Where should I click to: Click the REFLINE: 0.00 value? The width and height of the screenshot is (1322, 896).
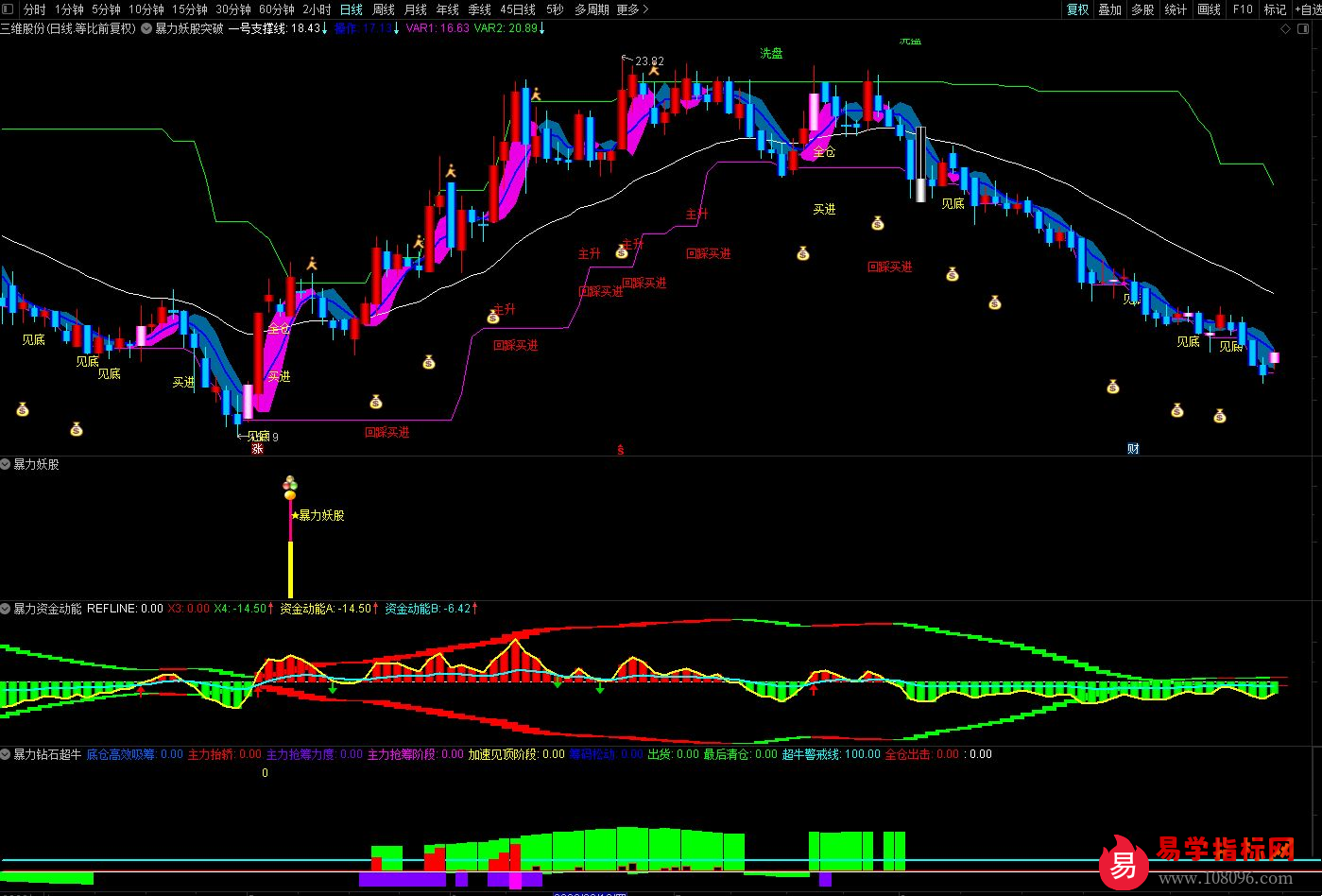click(x=125, y=609)
